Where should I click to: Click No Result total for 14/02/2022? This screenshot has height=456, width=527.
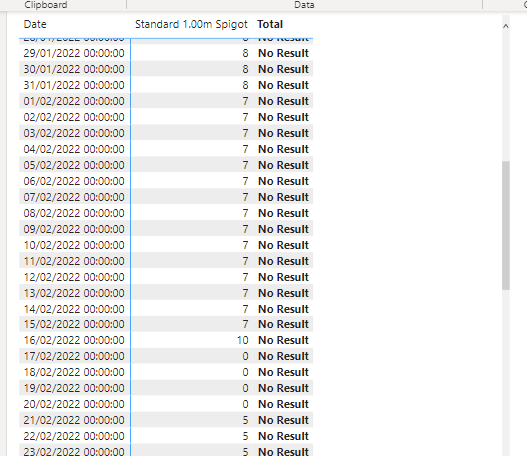click(x=283, y=309)
